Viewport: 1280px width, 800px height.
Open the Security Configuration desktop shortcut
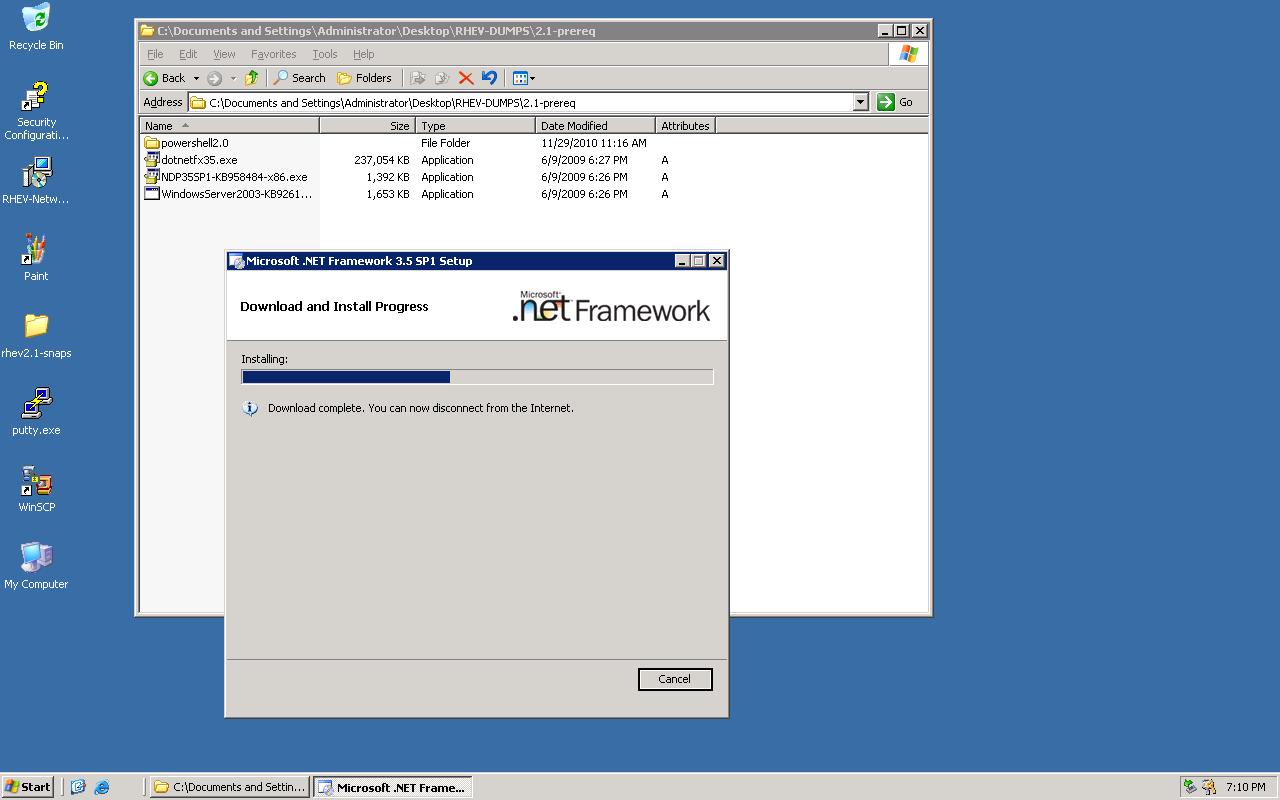36,112
